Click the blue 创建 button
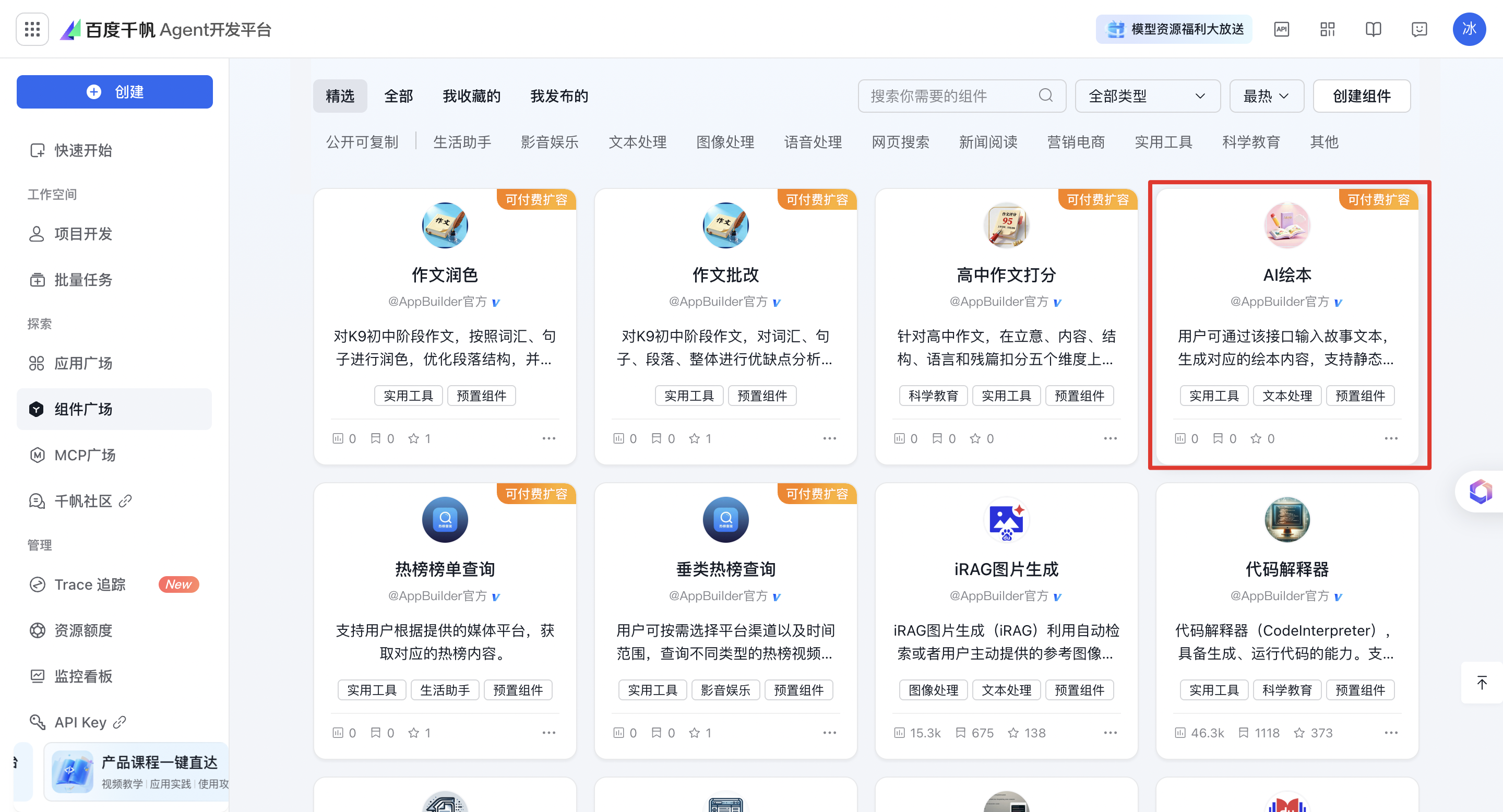 114,91
